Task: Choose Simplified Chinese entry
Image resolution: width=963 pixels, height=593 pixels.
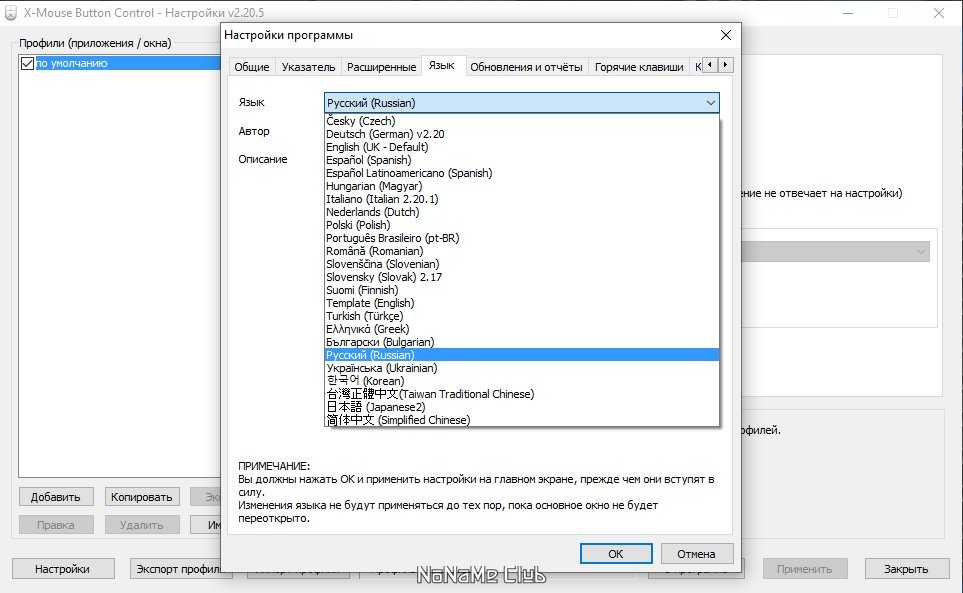Action: 521,420
